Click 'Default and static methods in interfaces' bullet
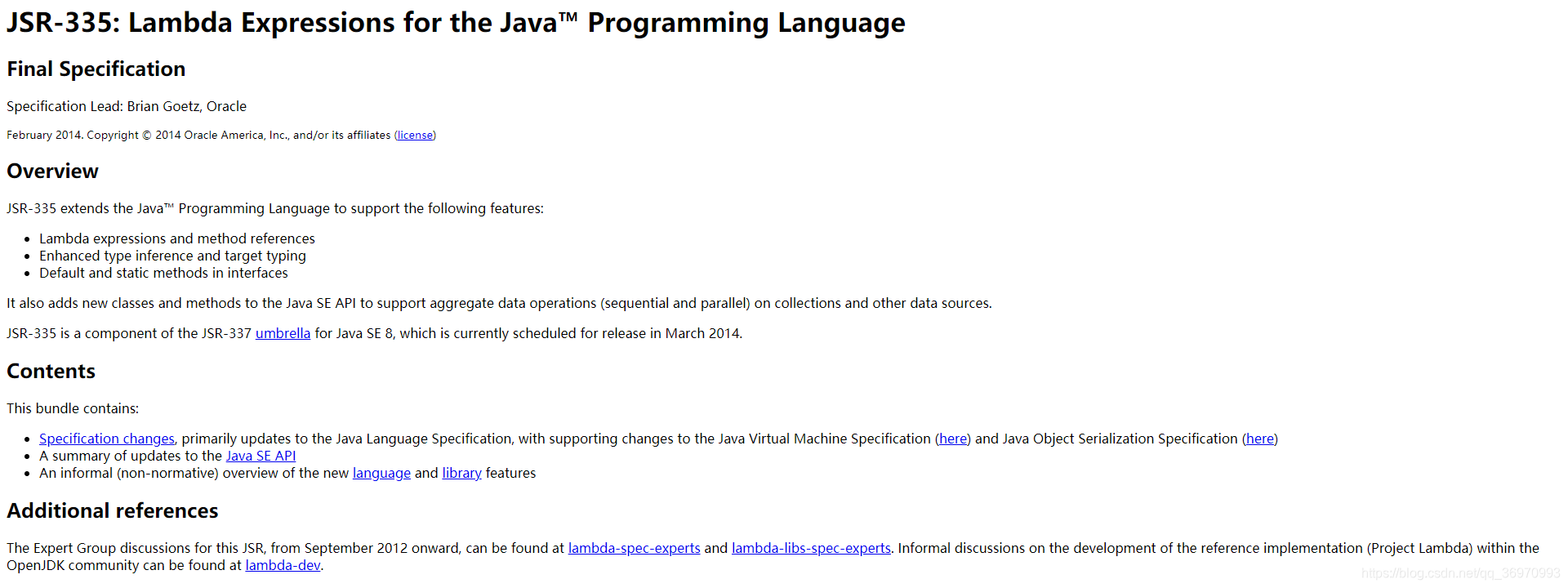This screenshot has height=588, width=1568. 163,273
